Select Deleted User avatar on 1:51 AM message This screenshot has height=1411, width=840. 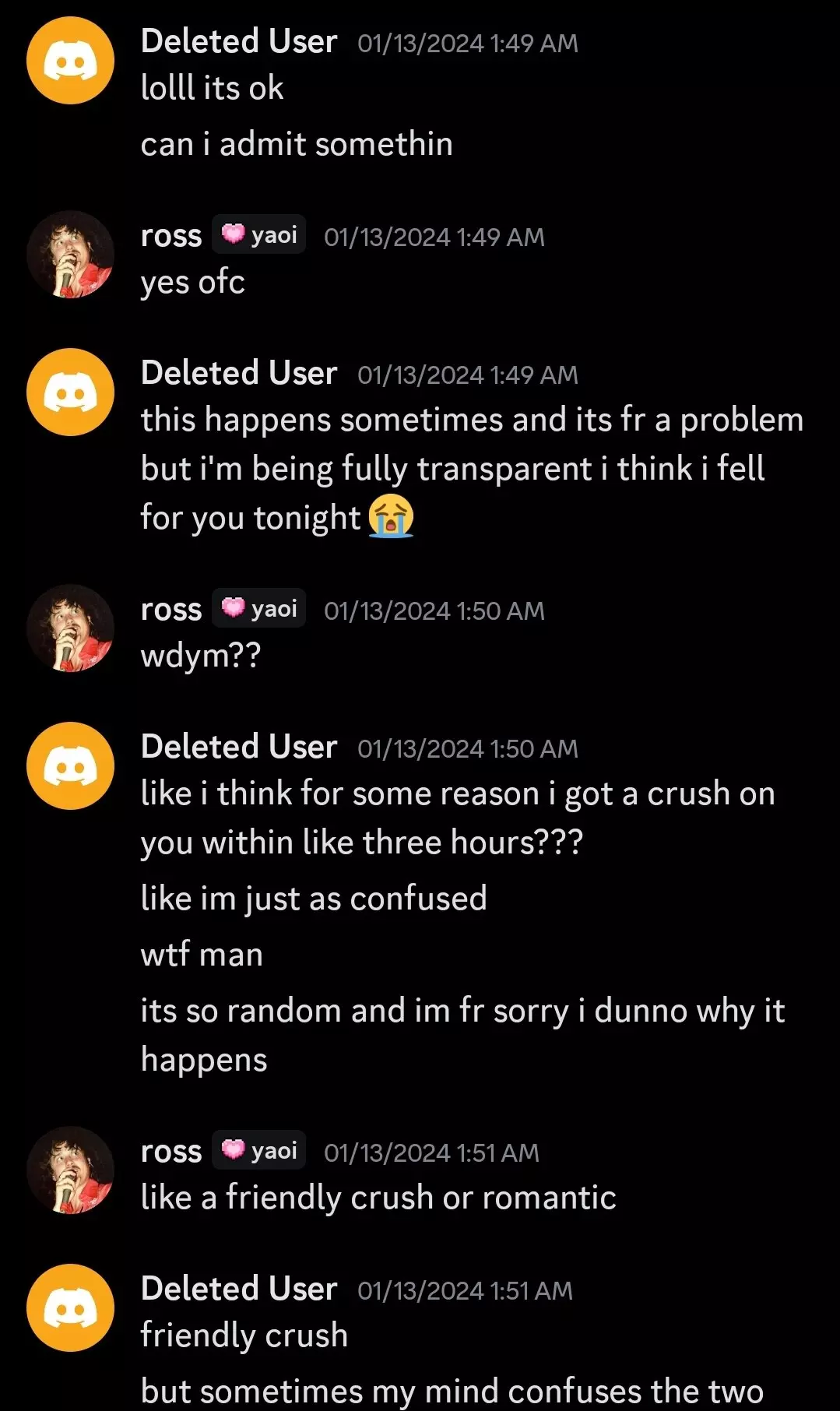point(70,1307)
